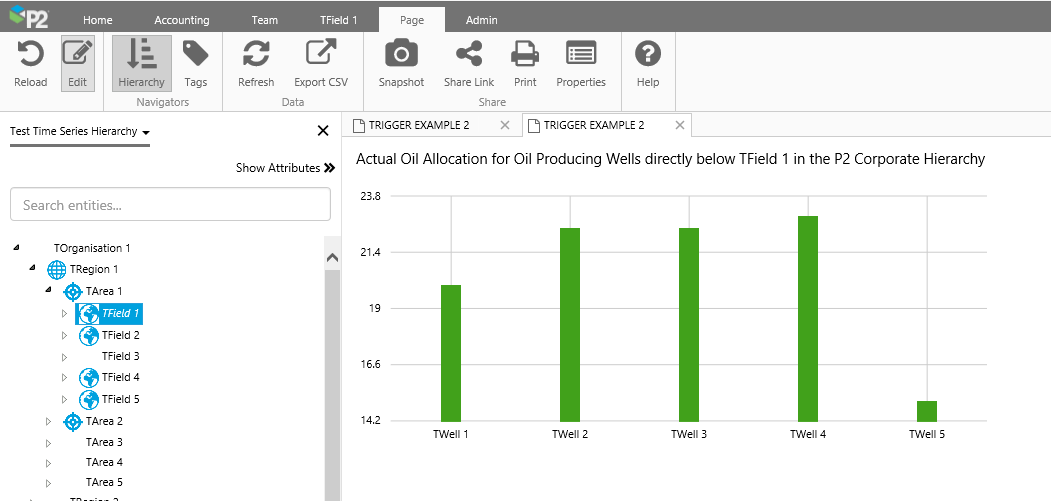
Task: Collapse the TArea 1 tree node
Action: [x=48, y=290]
